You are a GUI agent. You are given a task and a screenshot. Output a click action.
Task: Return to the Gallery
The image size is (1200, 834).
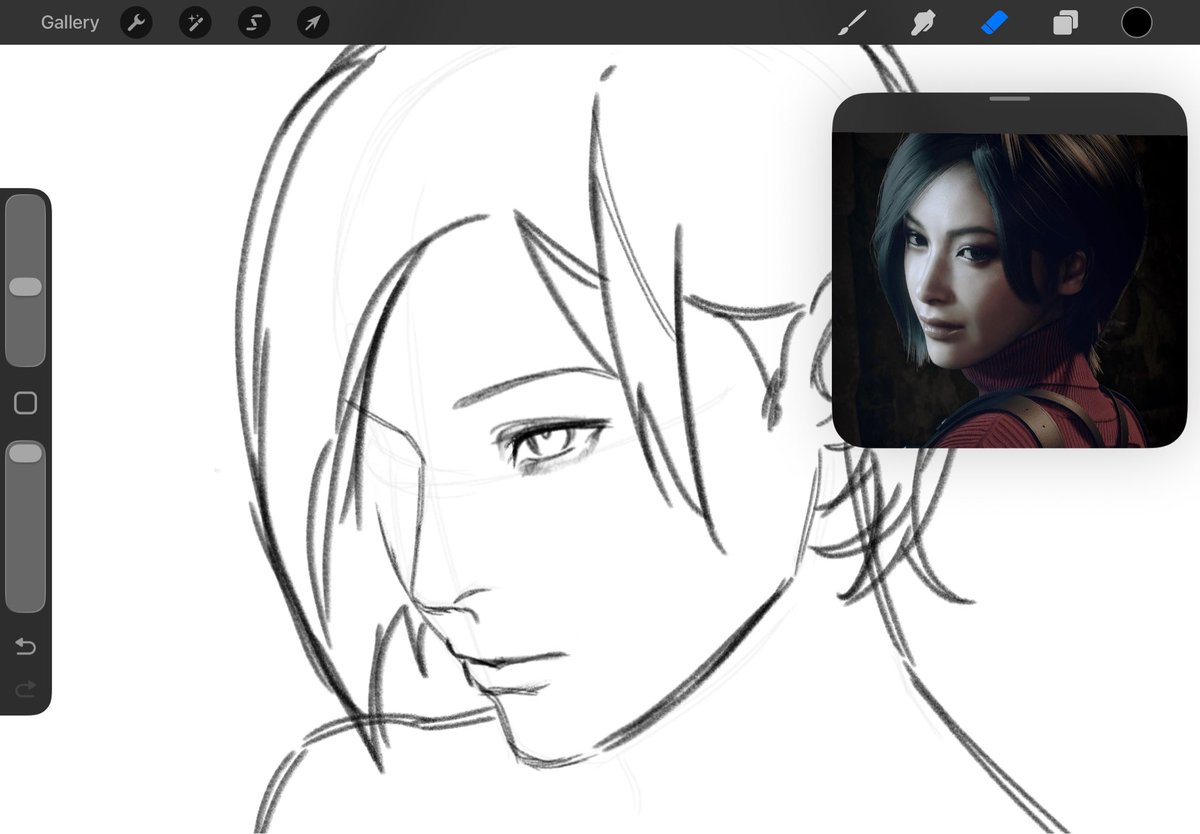pos(70,22)
